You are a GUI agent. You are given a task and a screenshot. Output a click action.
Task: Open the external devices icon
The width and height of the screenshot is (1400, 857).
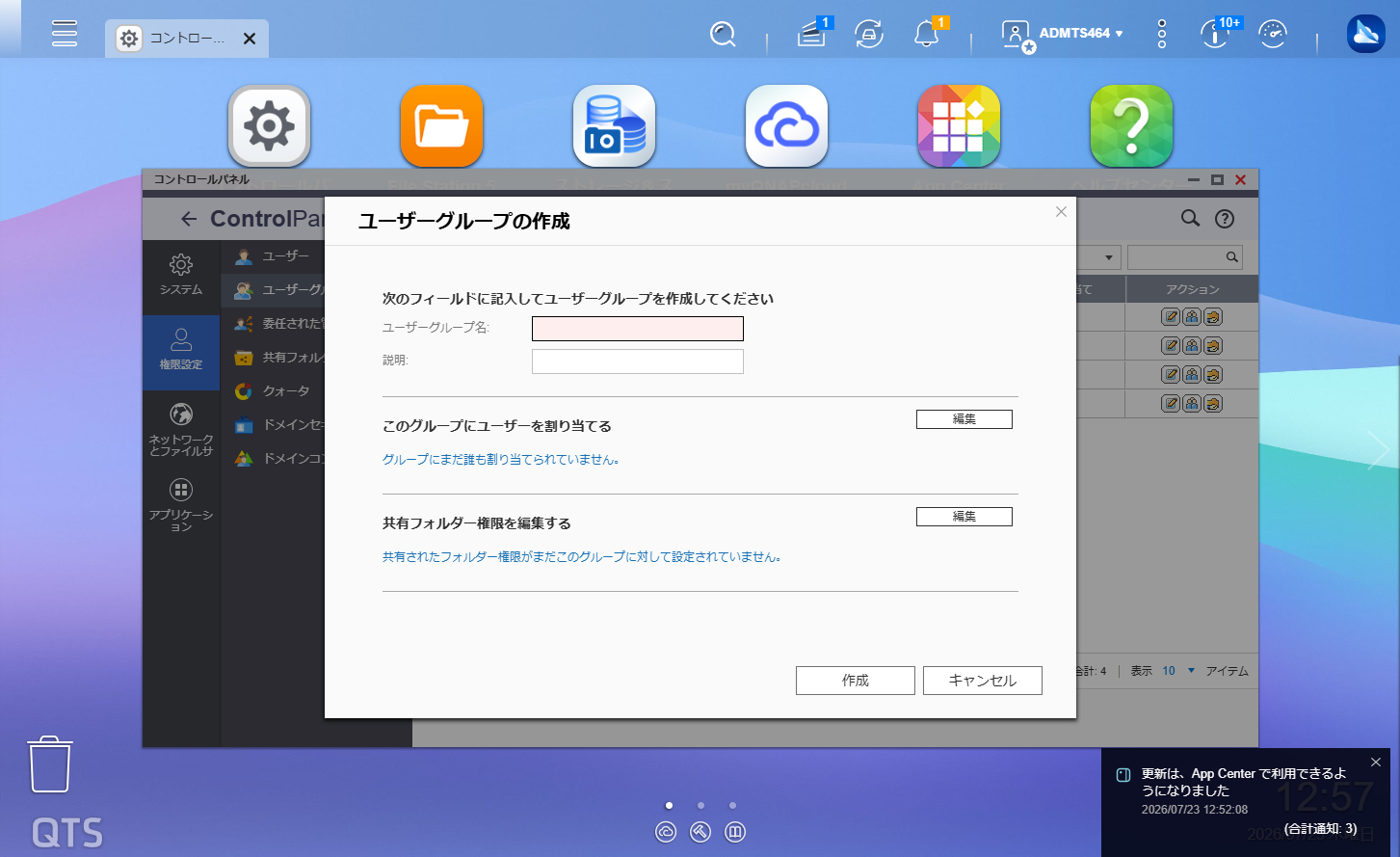(x=869, y=35)
